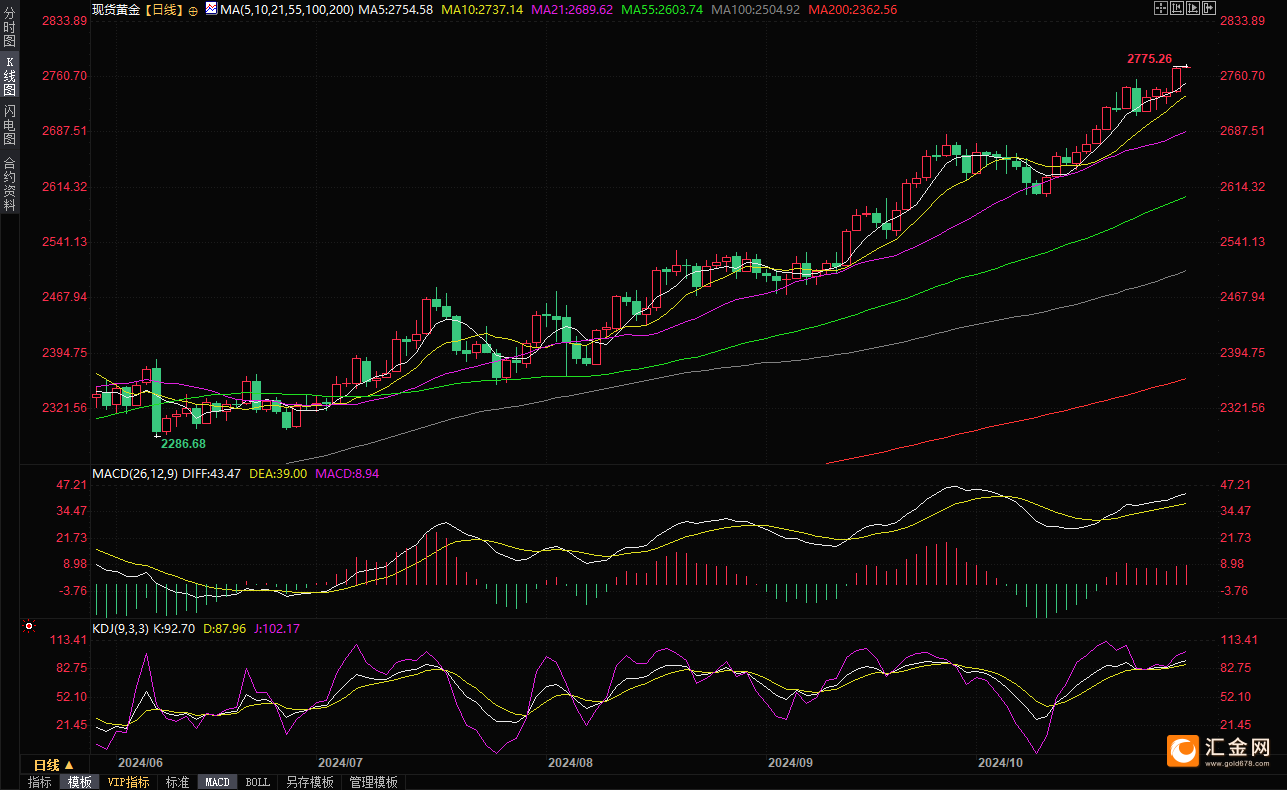1287x790 pixels.
Task: Click the MA indicator chart icon
Action: click(210, 8)
